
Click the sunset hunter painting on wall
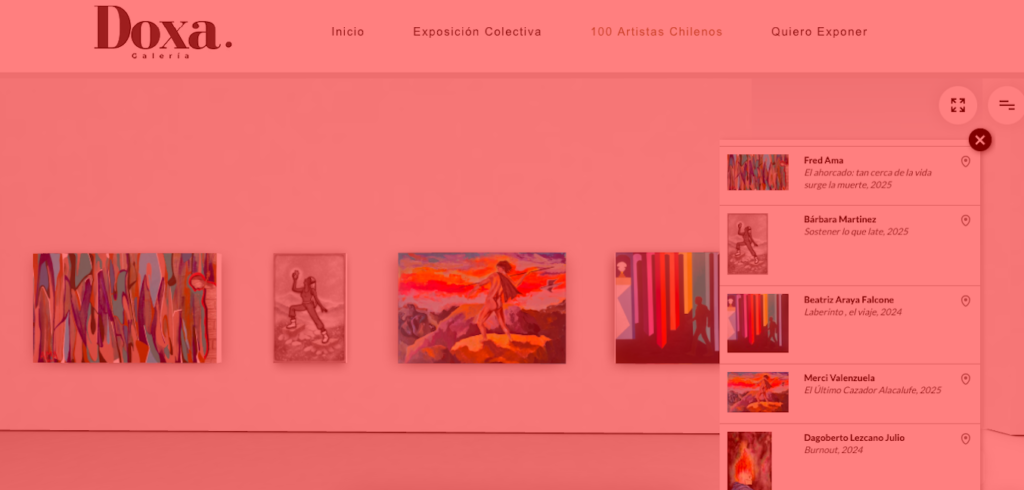(482, 308)
